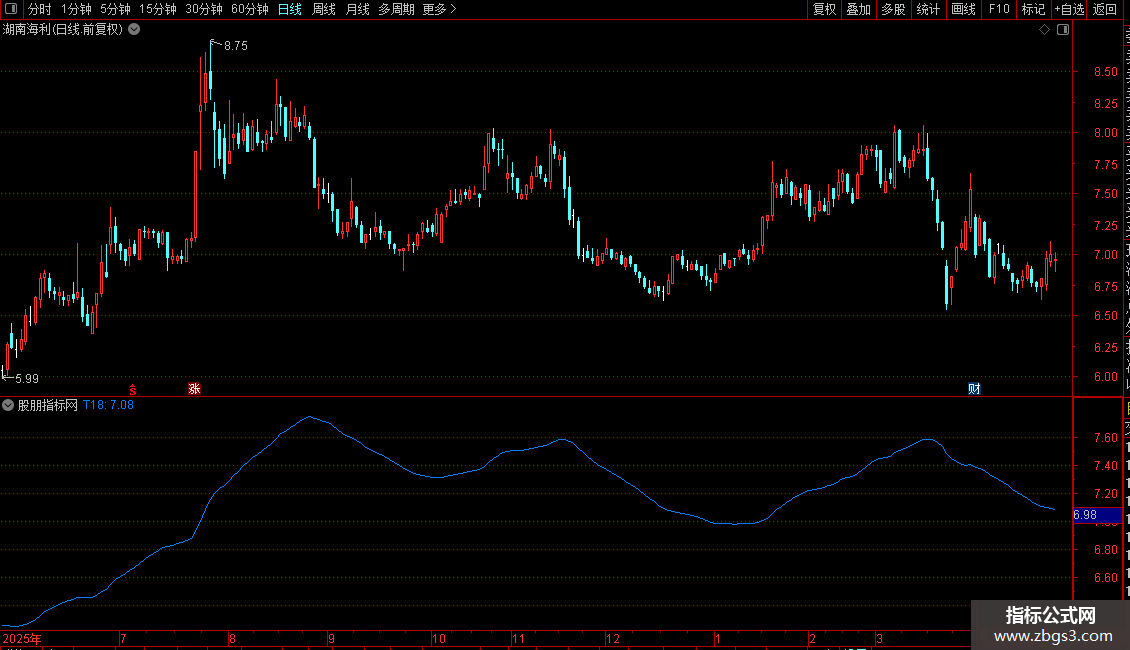
Task: Activate the 画线 drawing tools
Action: [964, 9]
